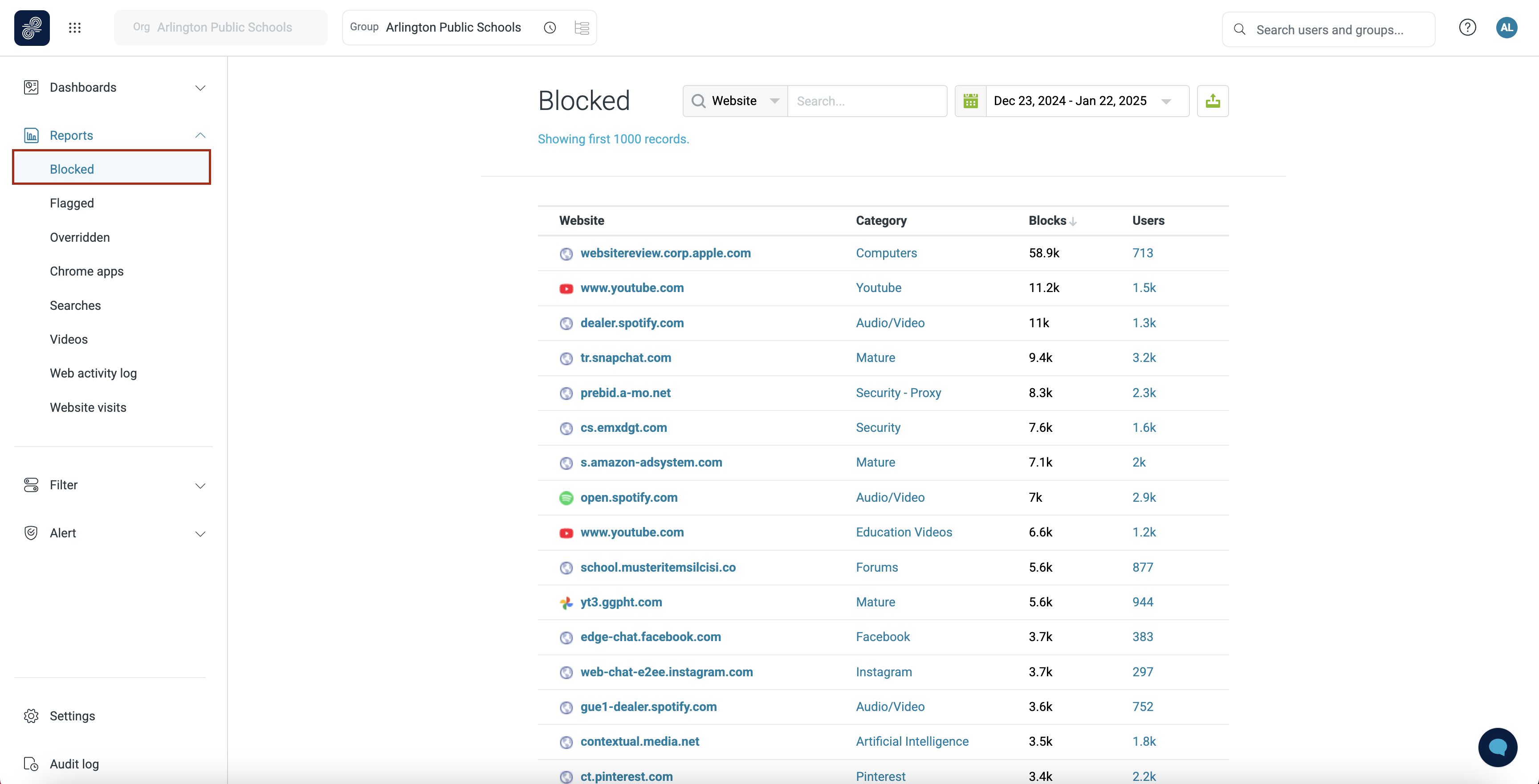Click the Showing first 1000 records text
The image size is (1539, 784).
coord(613,139)
